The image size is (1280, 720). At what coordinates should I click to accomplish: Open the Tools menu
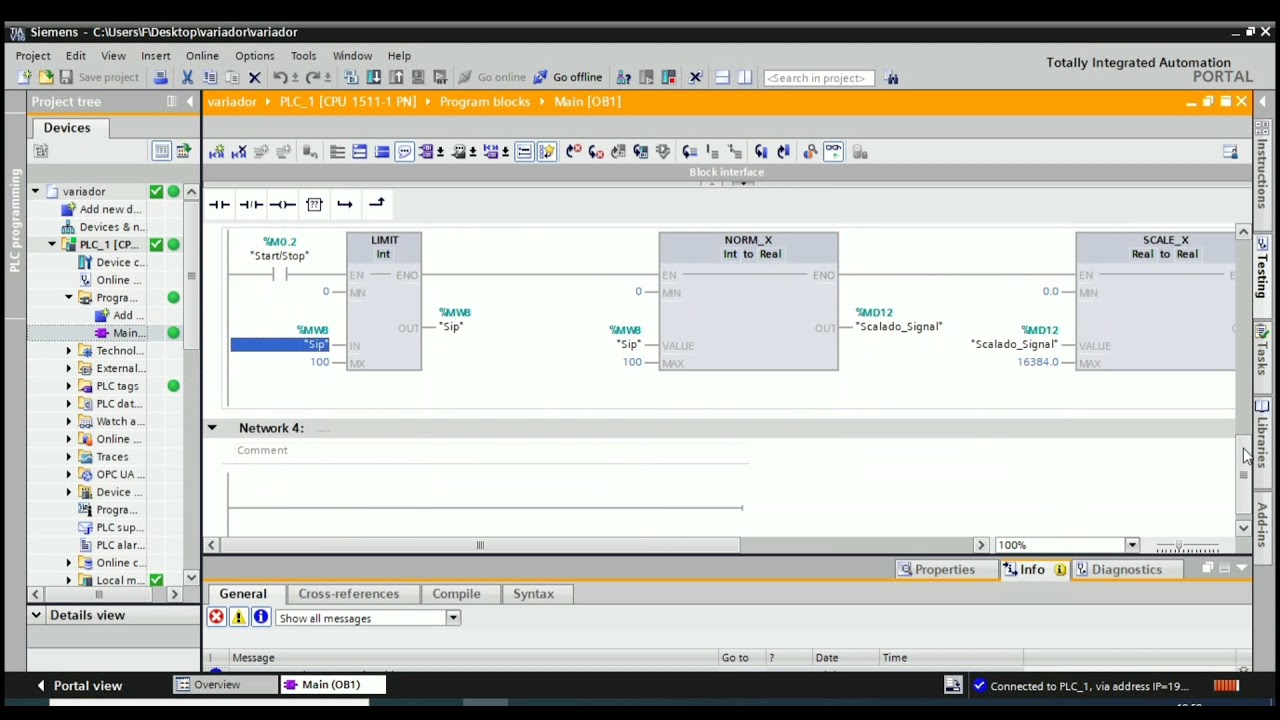(303, 56)
